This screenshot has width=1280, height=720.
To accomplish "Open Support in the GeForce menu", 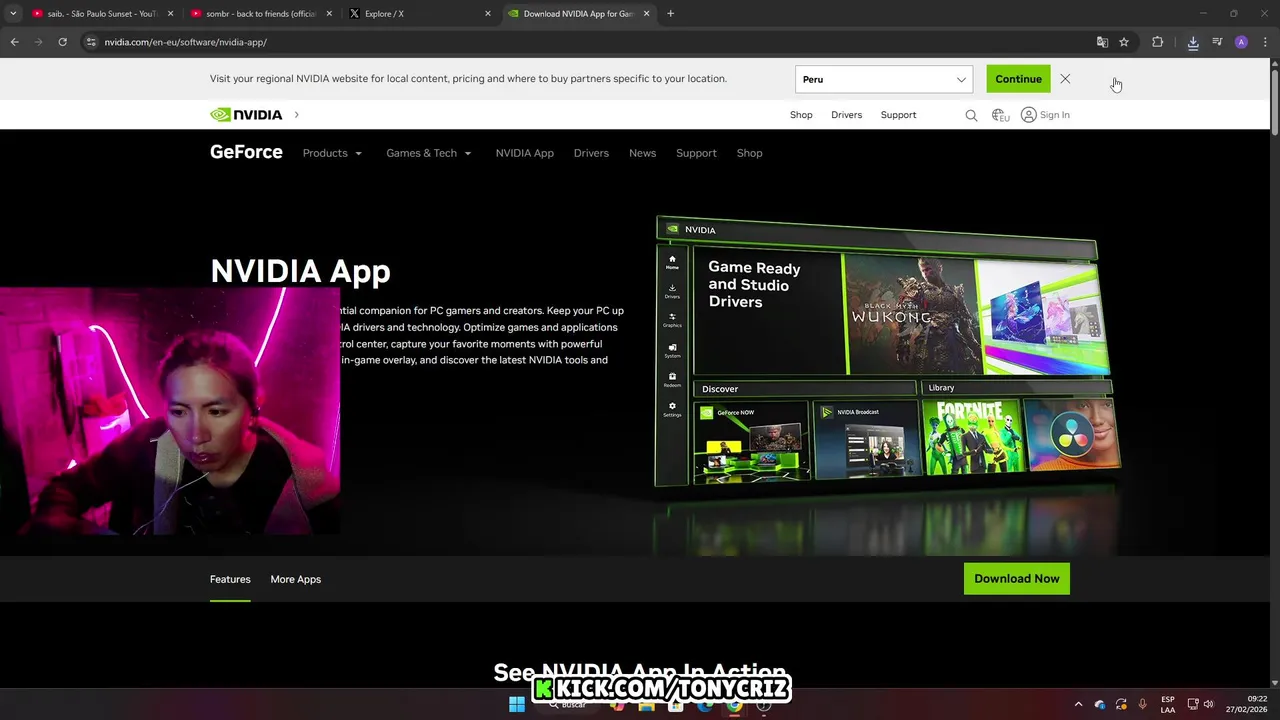I will pyautogui.click(x=696, y=153).
